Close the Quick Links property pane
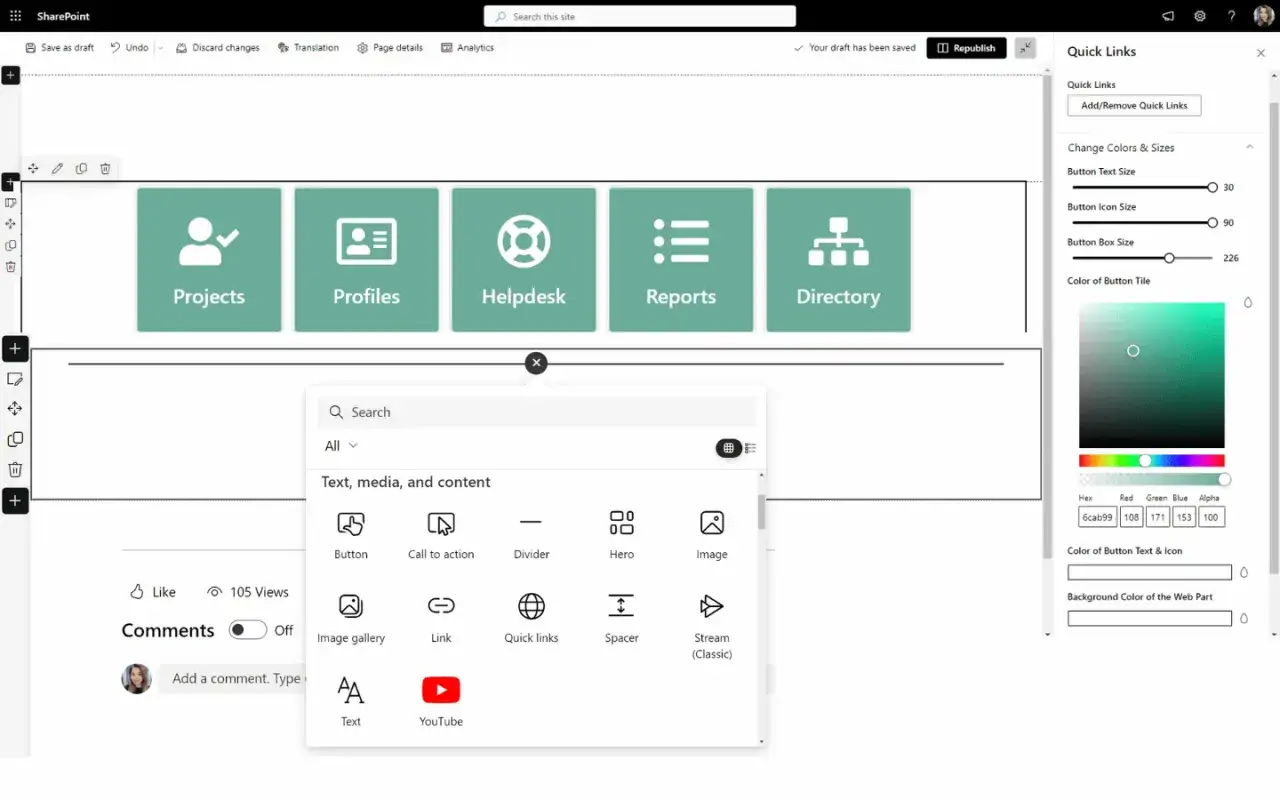Image resolution: width=1280 pixels, height=800 pixels. pos(1260,53)
